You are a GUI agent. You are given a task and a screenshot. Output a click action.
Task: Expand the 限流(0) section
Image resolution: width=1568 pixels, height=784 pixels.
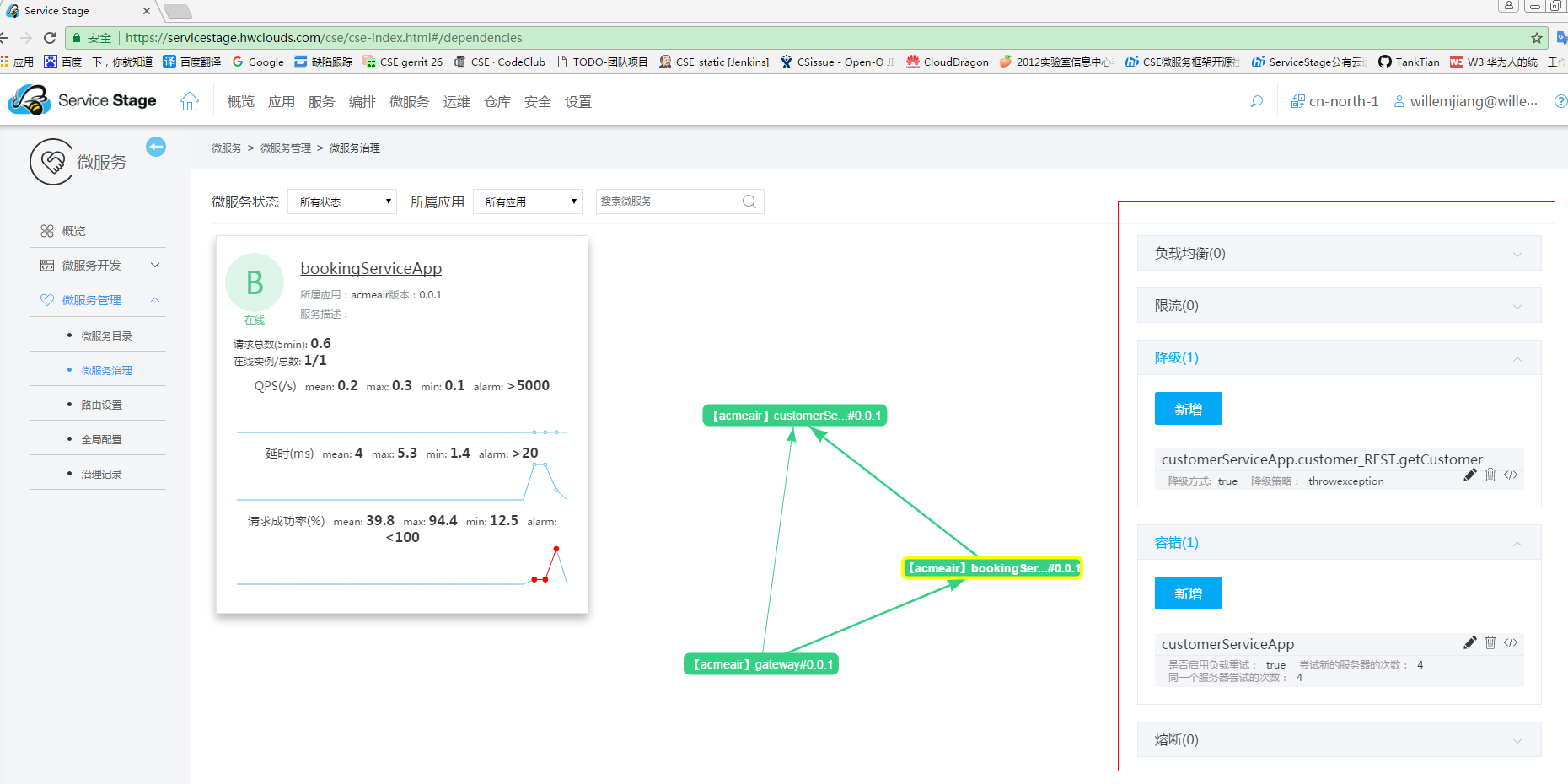pos(1339,306)
